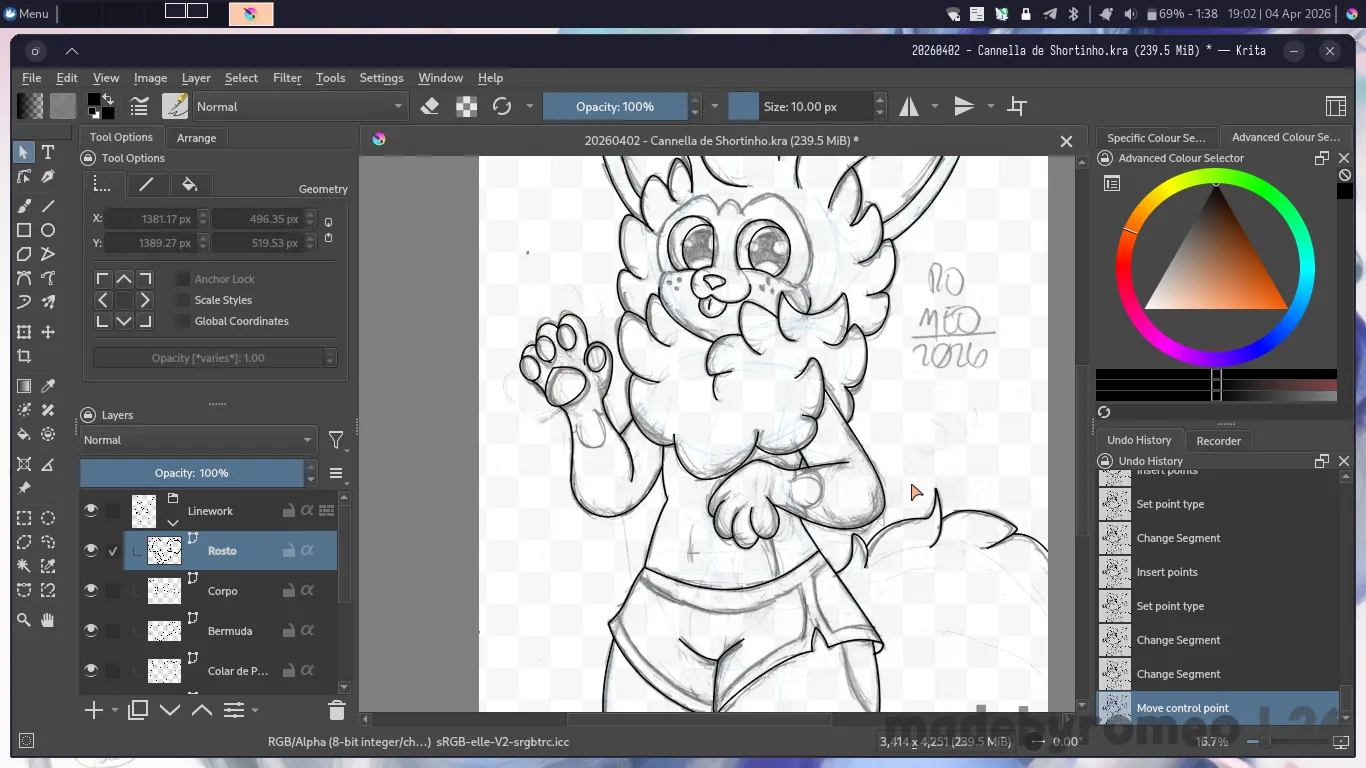This screenshot has width=1366, height=768.
Task: Adjust the brush Opacity slider in toolbar
Action: [615, 106]
